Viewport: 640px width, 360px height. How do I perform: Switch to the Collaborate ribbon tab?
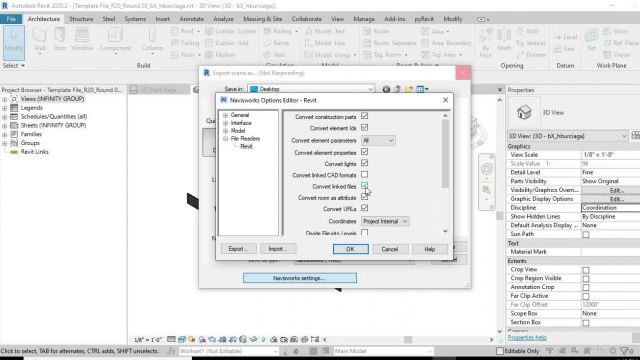307,19
